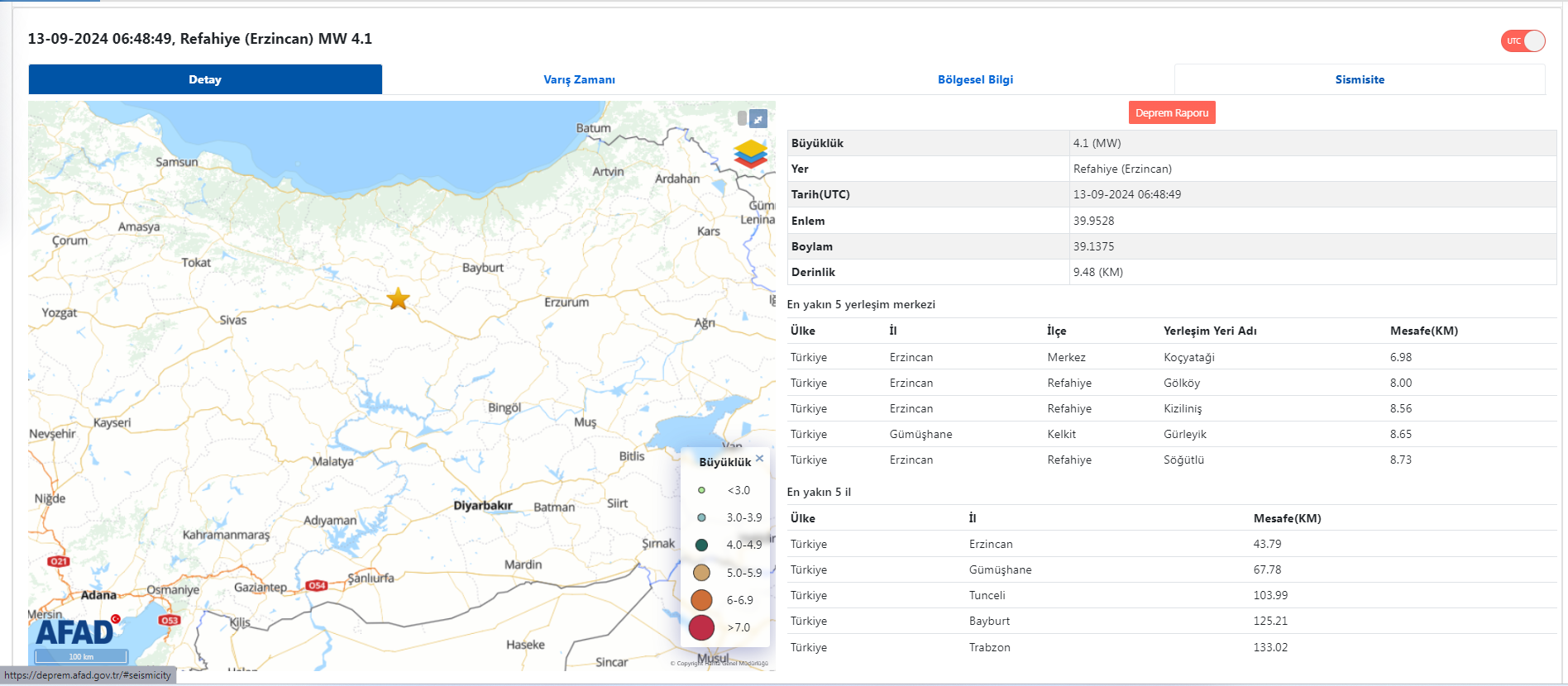Click the En yakın 5 il heading
Image resolution: width=1568 pixels, height=686 pixels.
coord(819,492)
